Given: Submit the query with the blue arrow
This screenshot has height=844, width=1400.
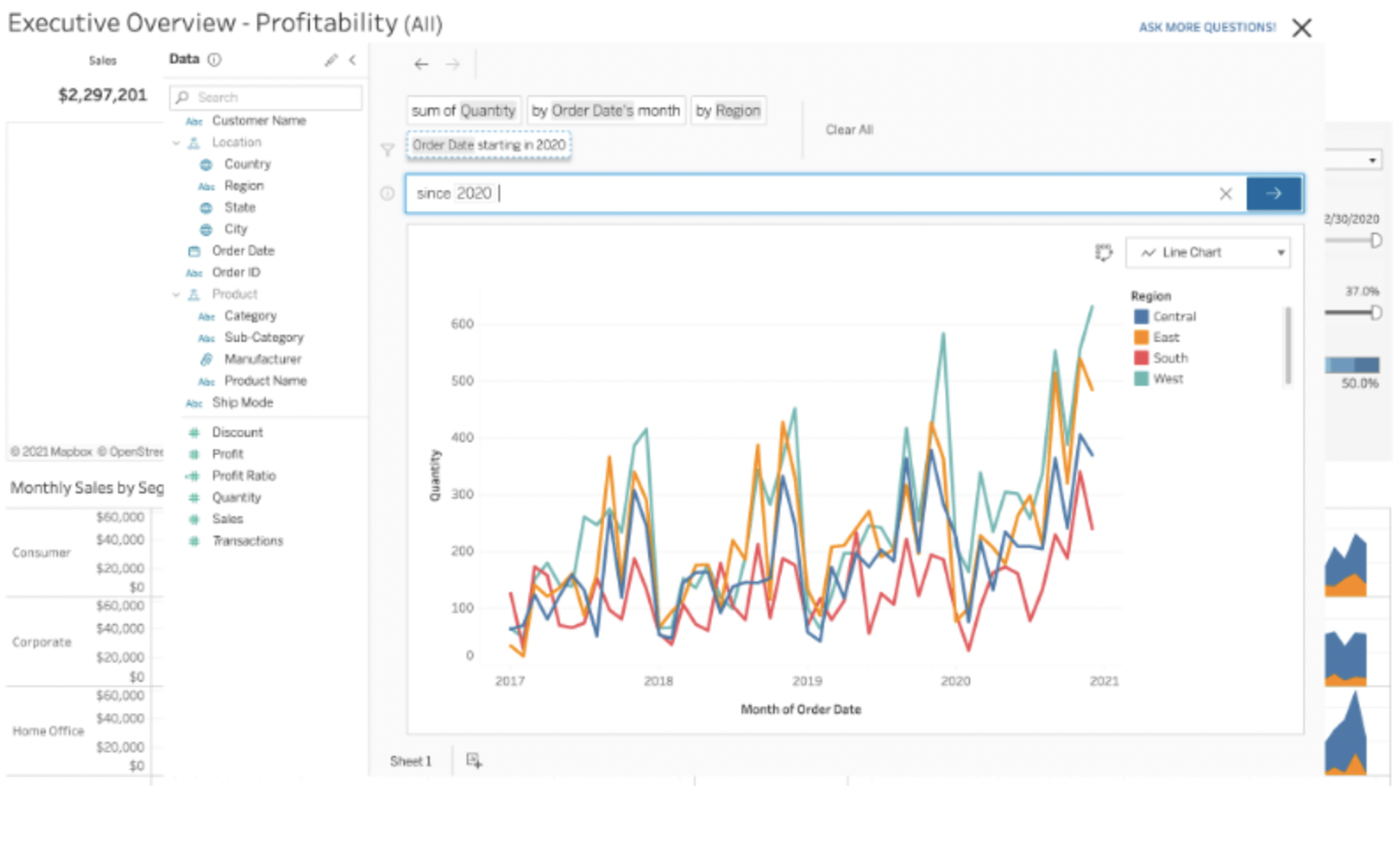Looking at the screenshot, I should (x=1273, y=193).
